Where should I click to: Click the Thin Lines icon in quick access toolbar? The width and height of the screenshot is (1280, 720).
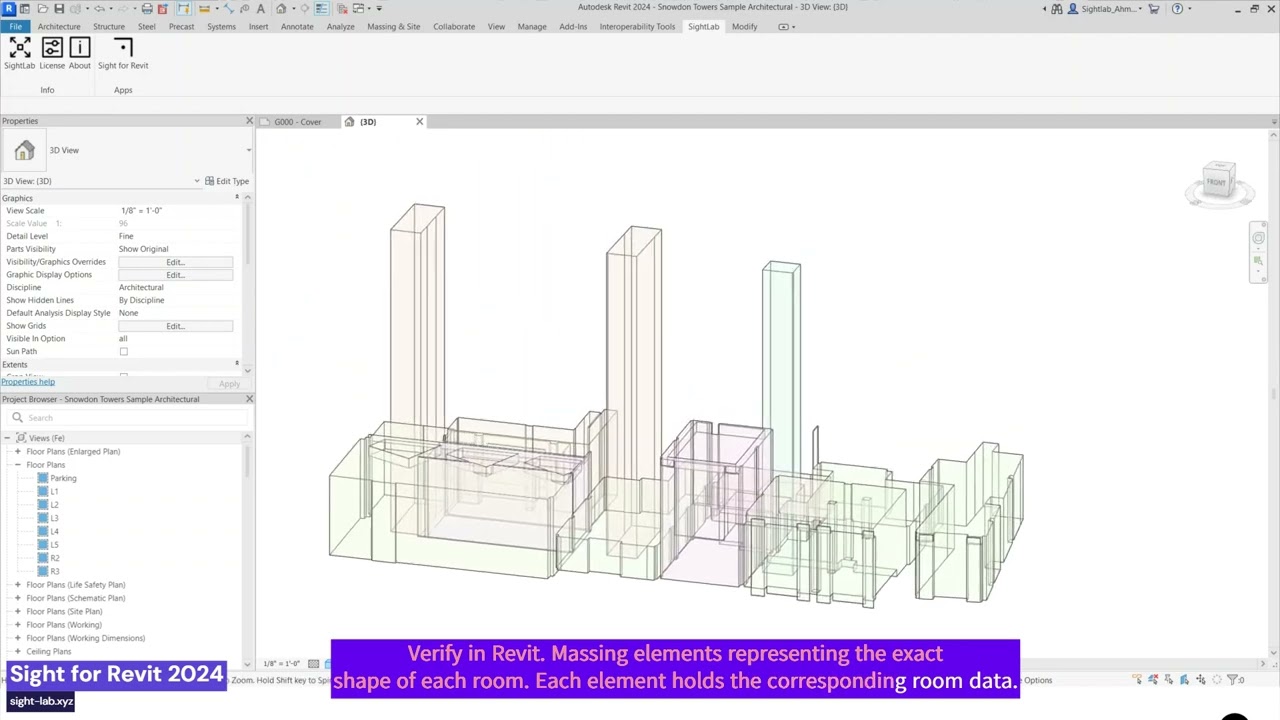[x=321, y=8]
